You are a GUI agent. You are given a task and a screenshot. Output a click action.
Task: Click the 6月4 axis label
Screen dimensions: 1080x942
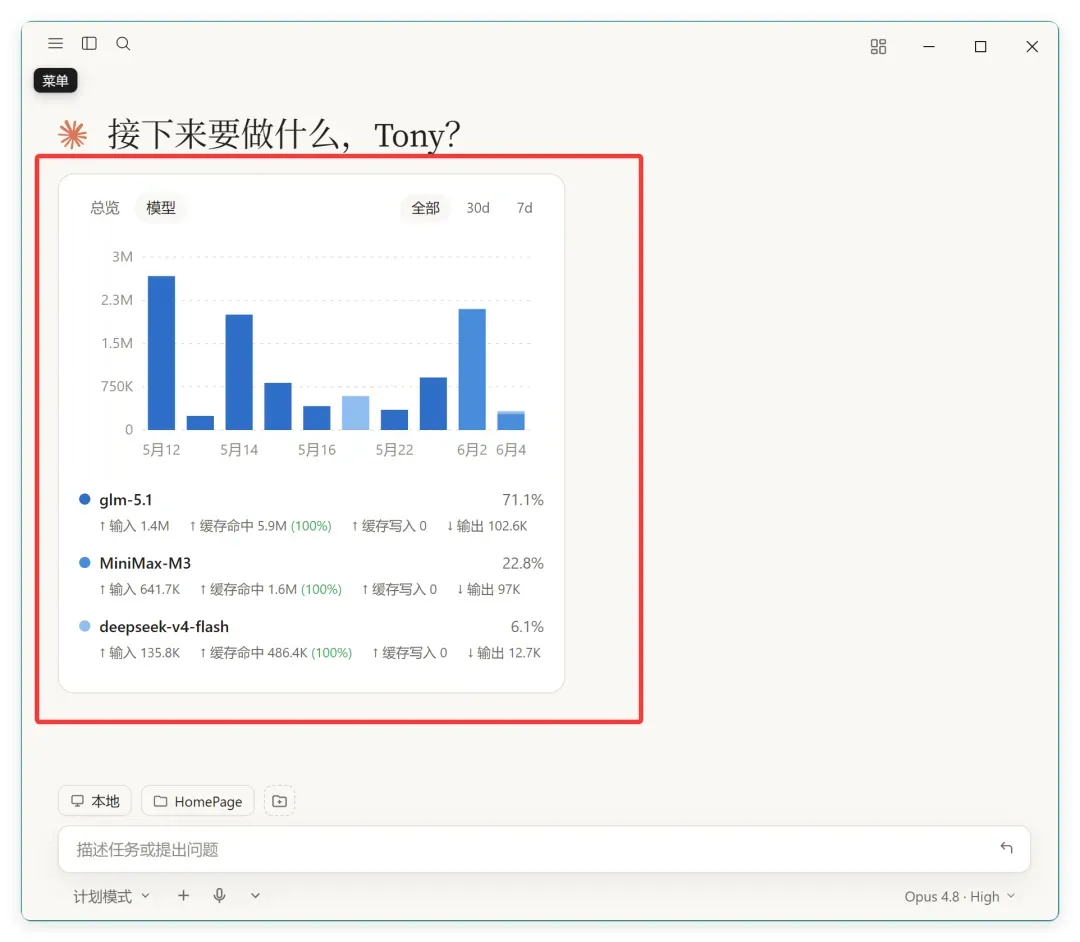tap(511, 450)
